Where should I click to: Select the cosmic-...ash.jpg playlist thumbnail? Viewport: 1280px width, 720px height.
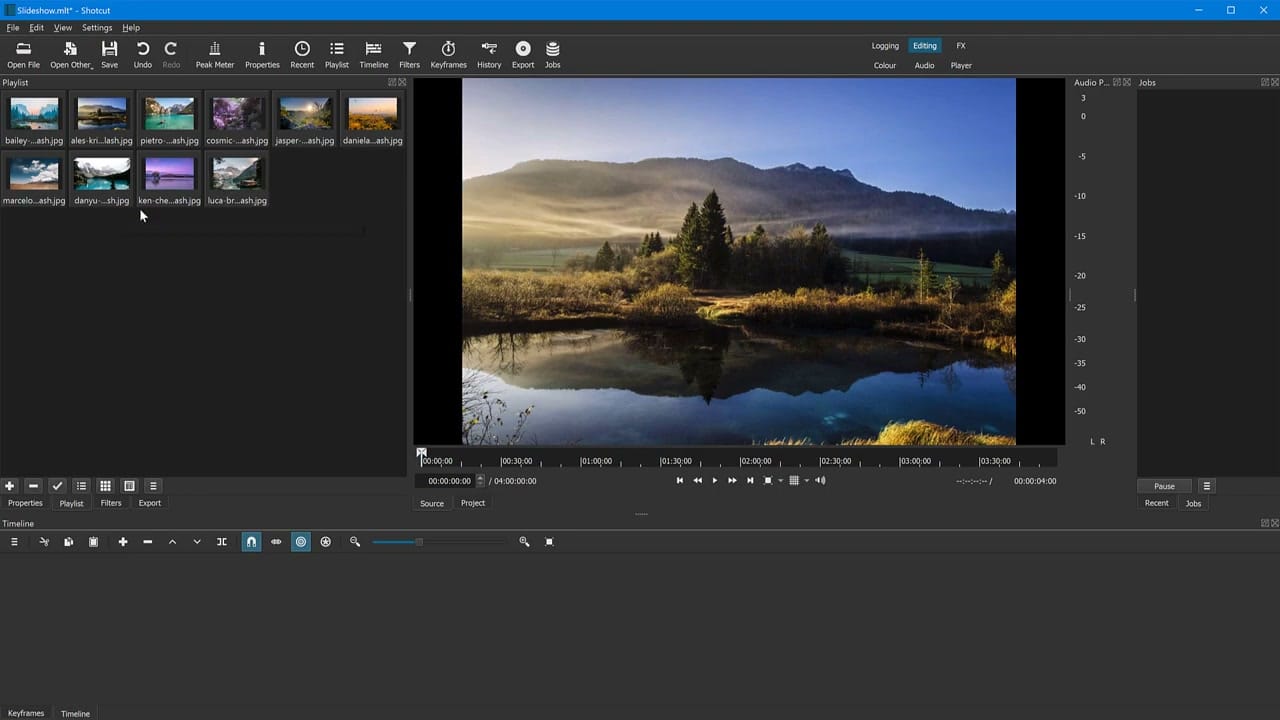236,113
